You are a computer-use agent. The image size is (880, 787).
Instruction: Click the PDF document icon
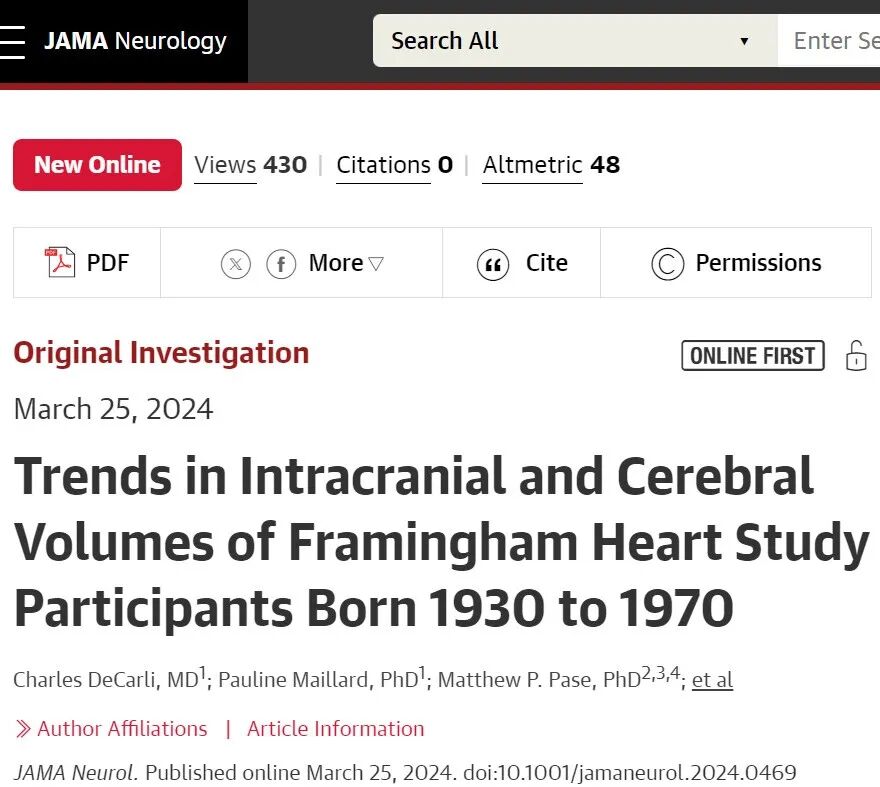60,262
